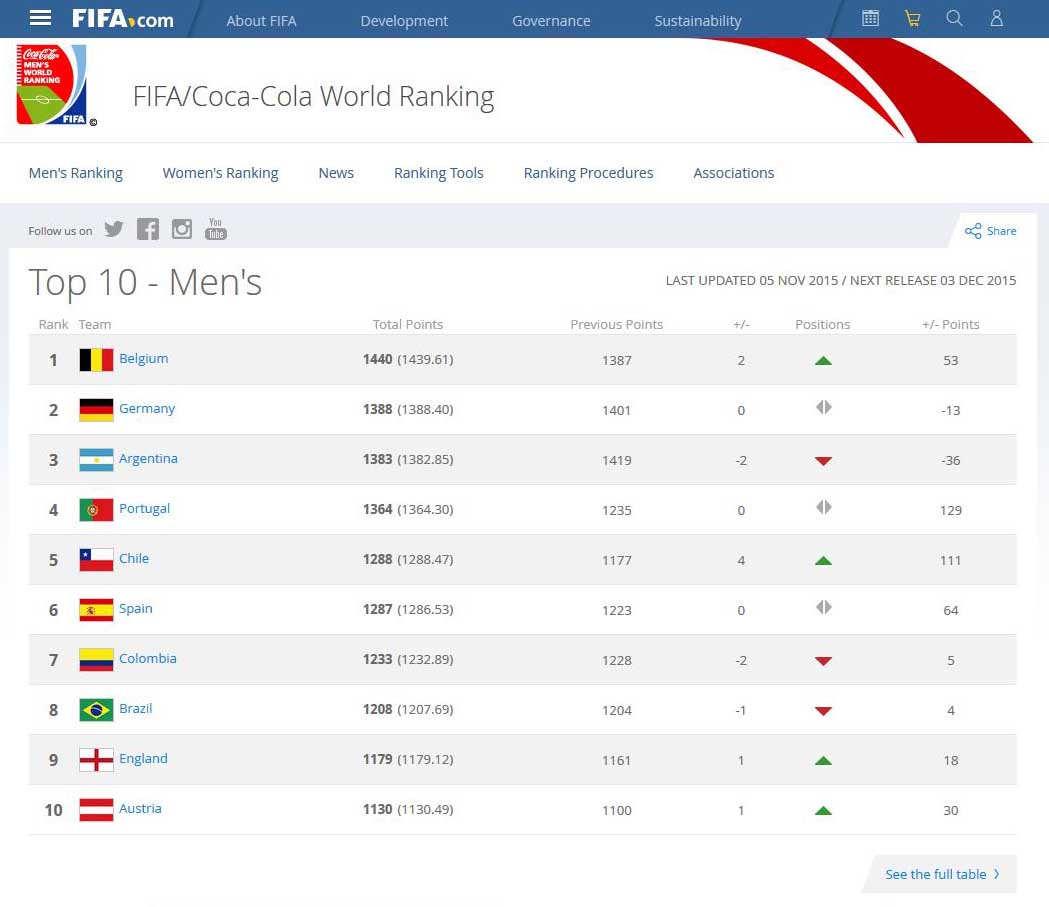1049x907 pixels.
Task: Open the Portugal team link
Action: (x=145, y=508)
